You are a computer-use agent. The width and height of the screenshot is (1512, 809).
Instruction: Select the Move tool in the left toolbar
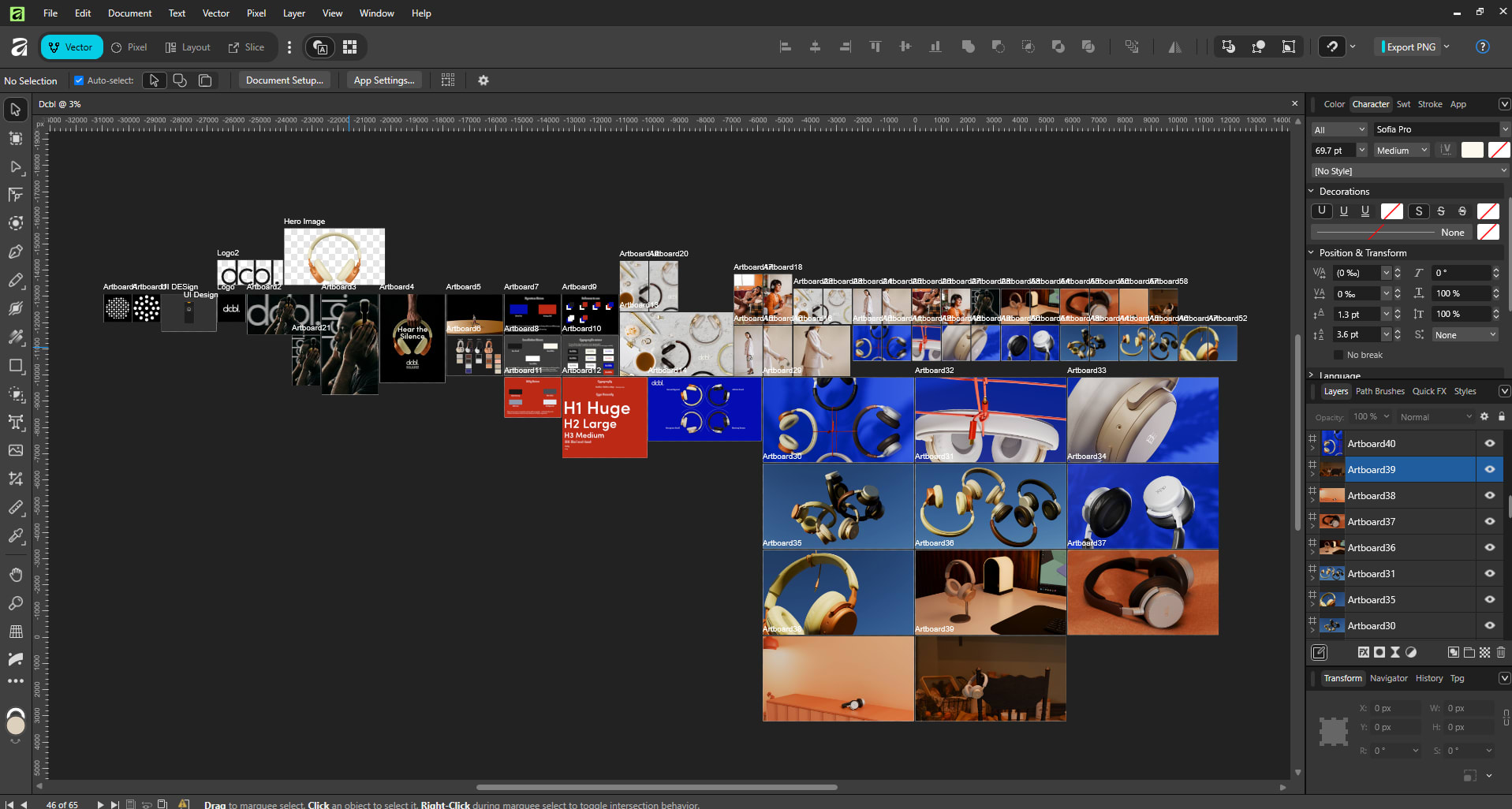15,110
